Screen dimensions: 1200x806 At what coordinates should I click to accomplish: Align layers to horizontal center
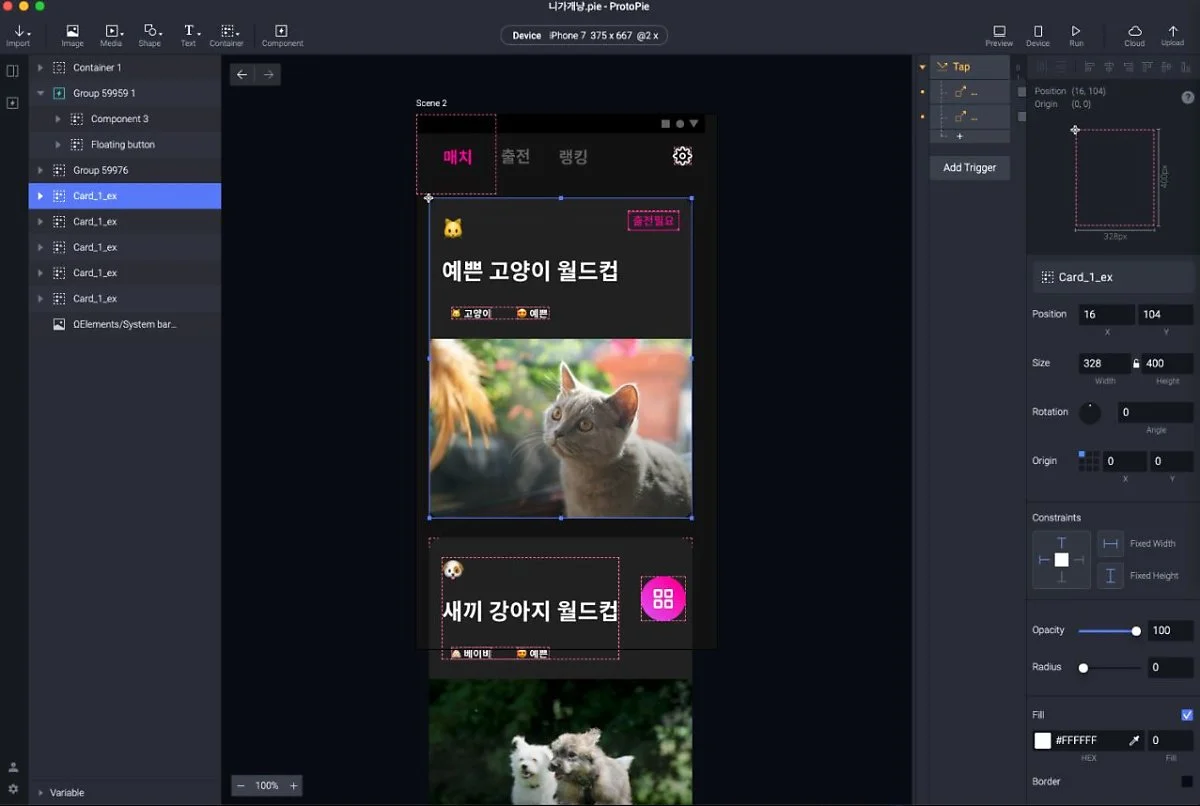[1108, 68]
